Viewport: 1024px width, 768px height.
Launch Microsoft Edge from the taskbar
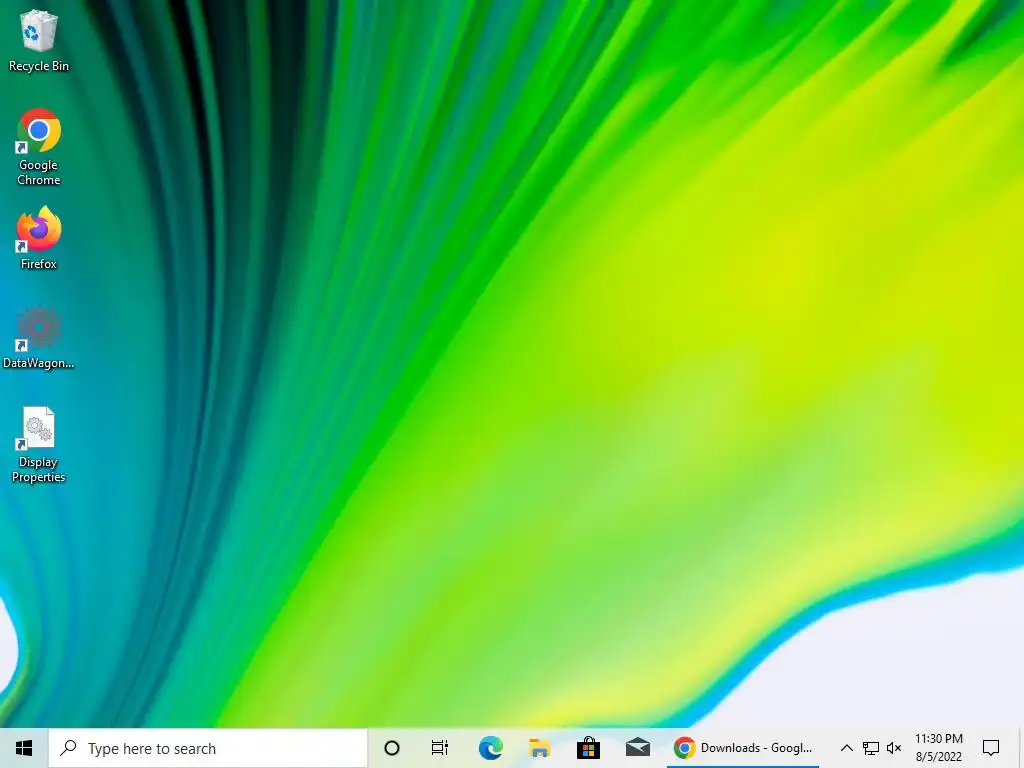[490, 748]
